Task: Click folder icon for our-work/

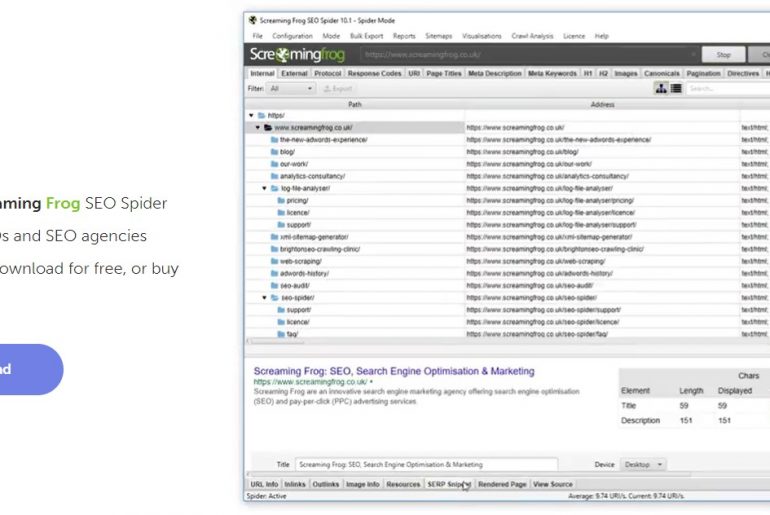Action: pos(275,164)
